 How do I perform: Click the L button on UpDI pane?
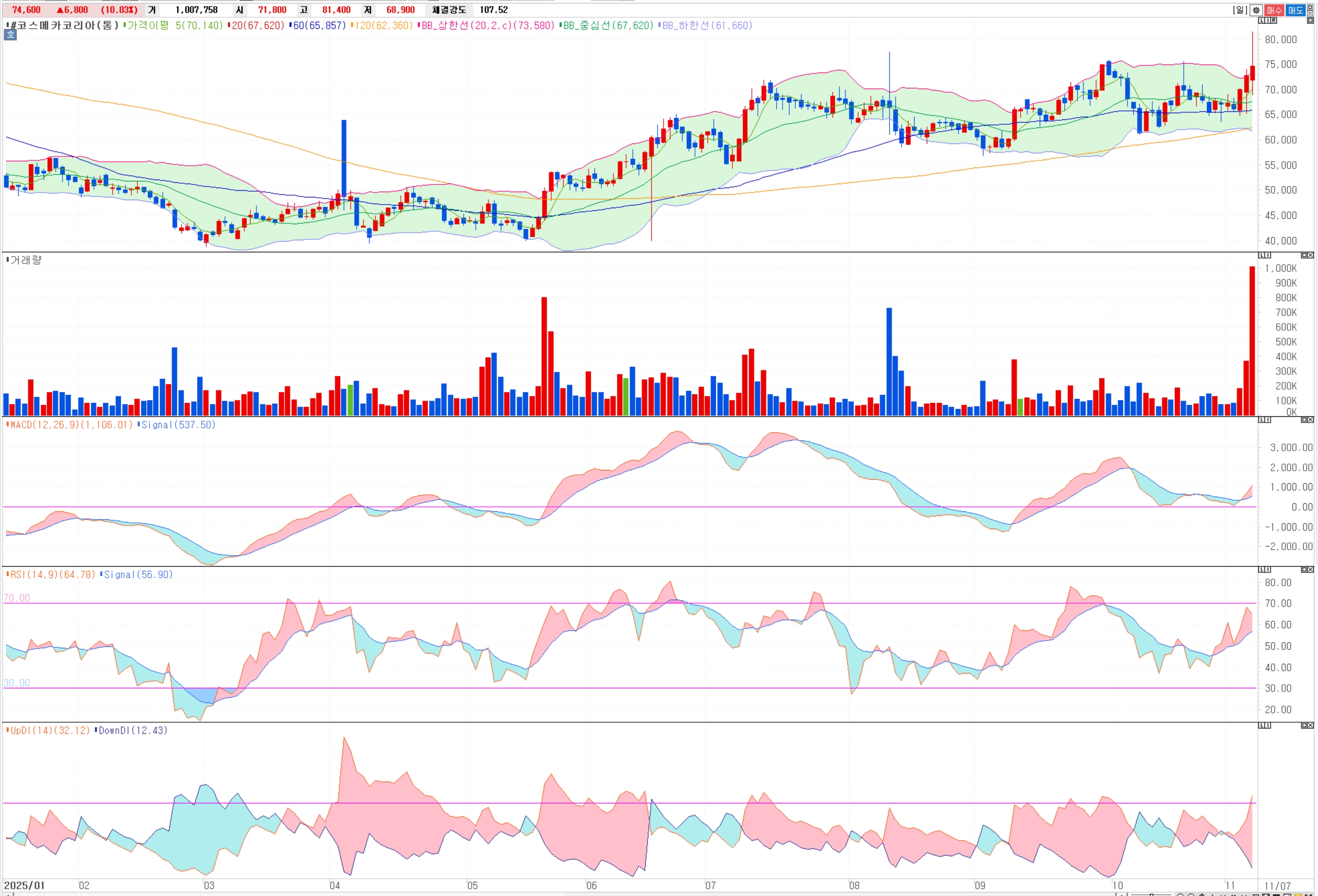(1262, 725)
